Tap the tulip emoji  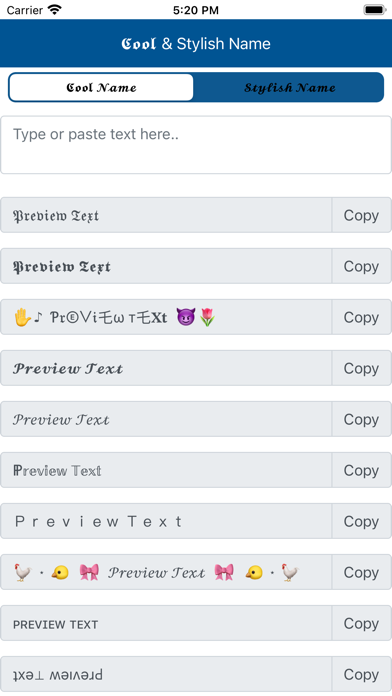coord(207,317)
